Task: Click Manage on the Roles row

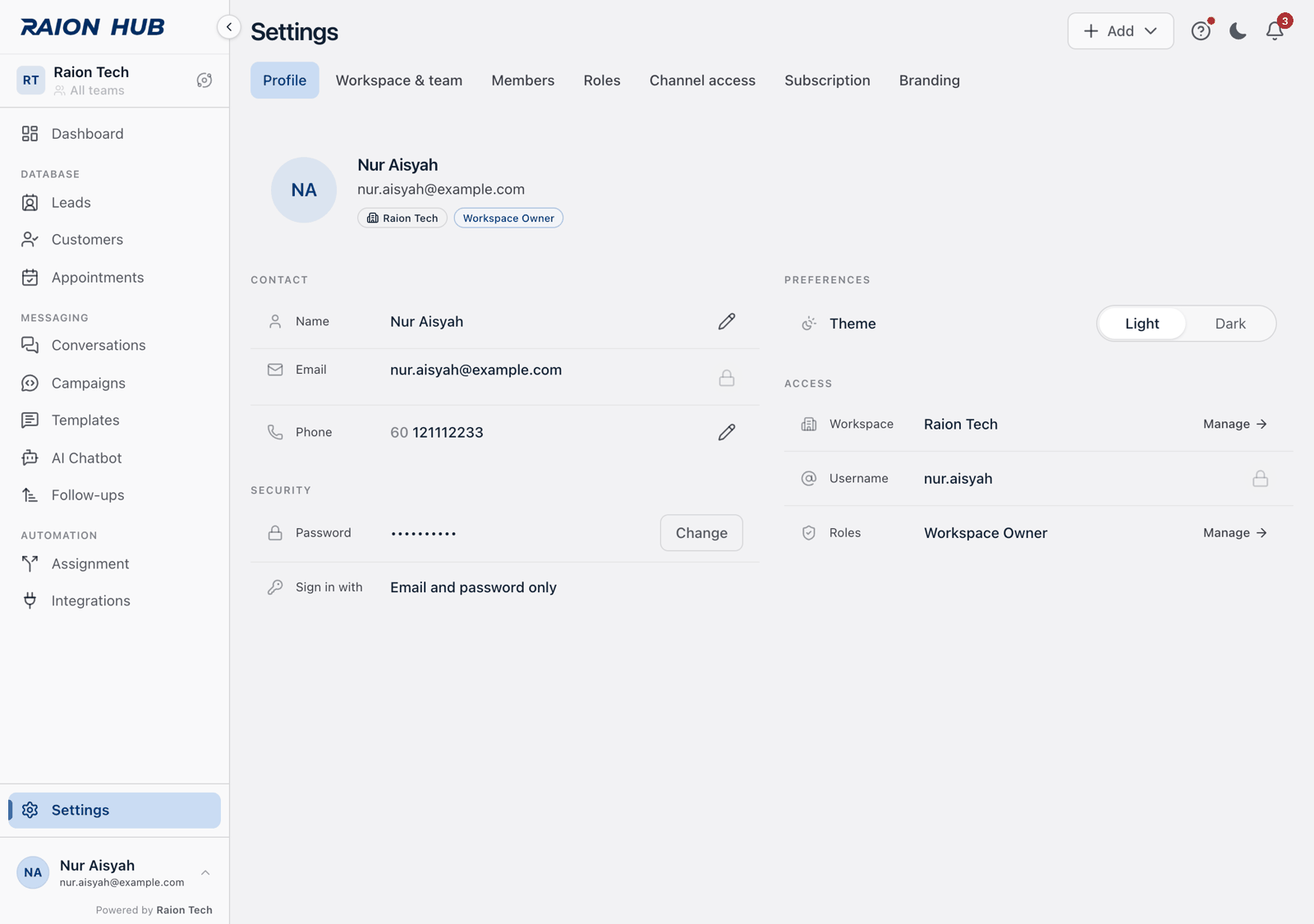Action: click(x=1235, y=533)
